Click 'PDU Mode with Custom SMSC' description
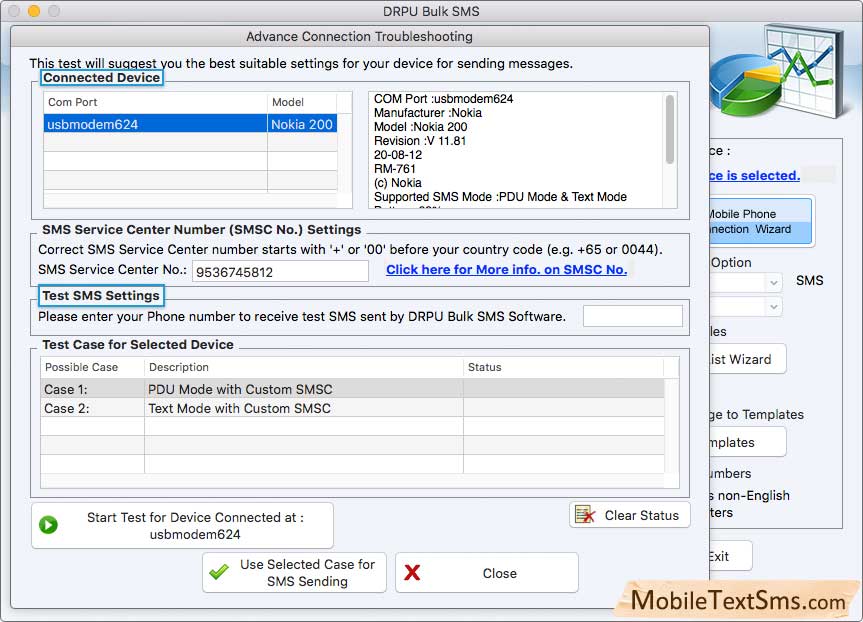 (240, 389)
